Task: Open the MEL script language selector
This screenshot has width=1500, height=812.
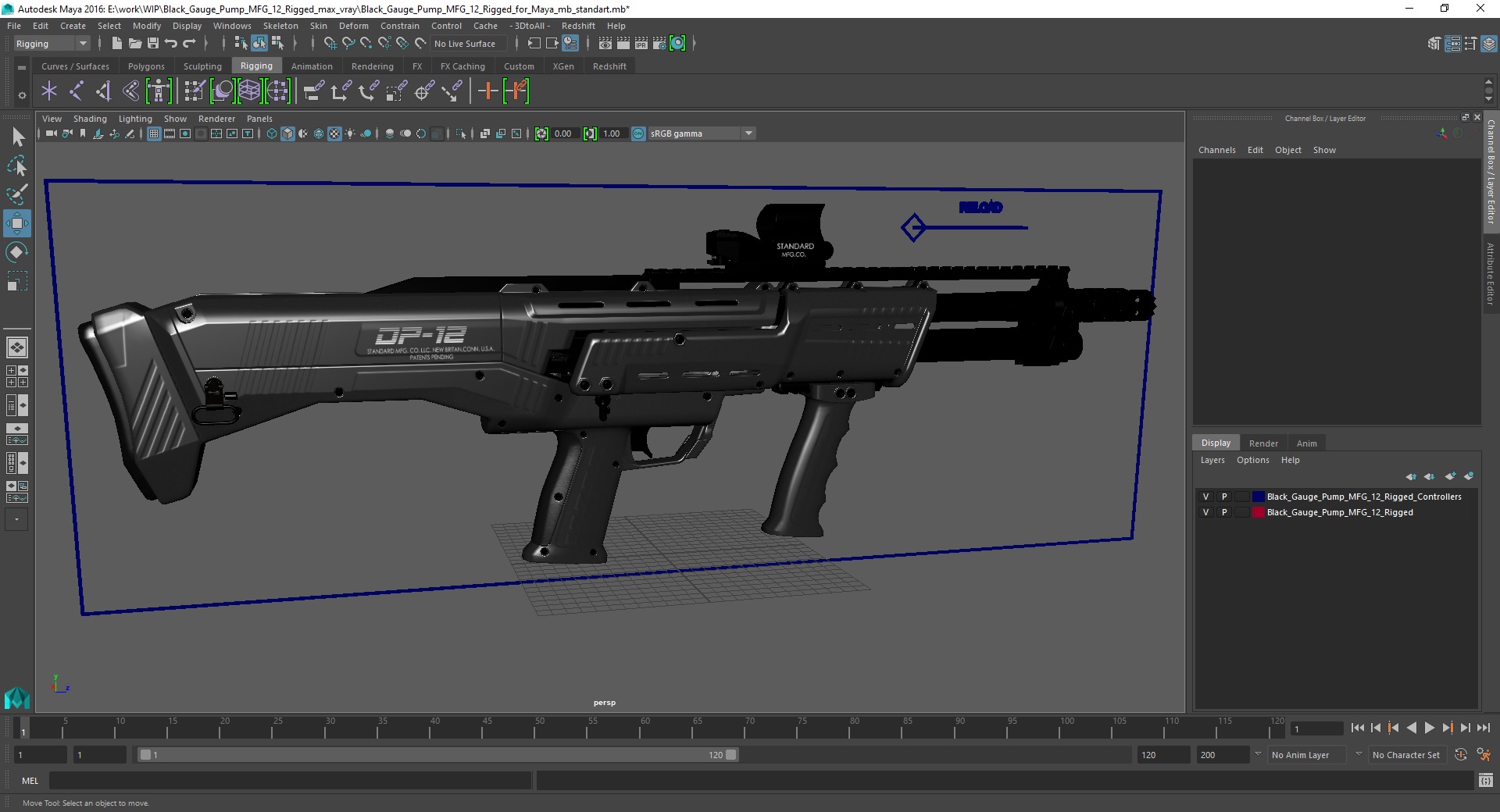Action: [x=30, y=780]
